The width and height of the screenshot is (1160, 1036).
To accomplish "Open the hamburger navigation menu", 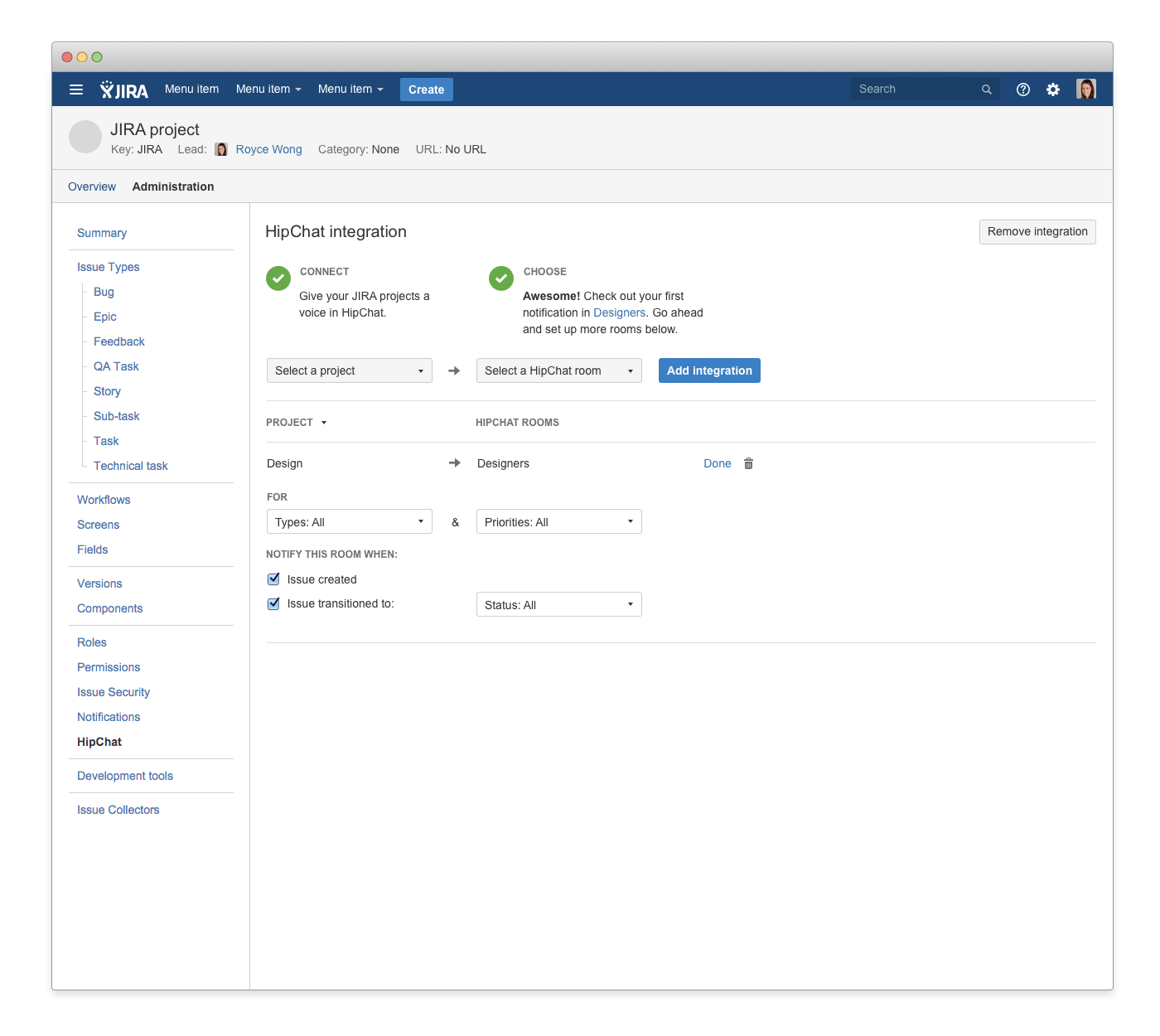I will 76,90.
